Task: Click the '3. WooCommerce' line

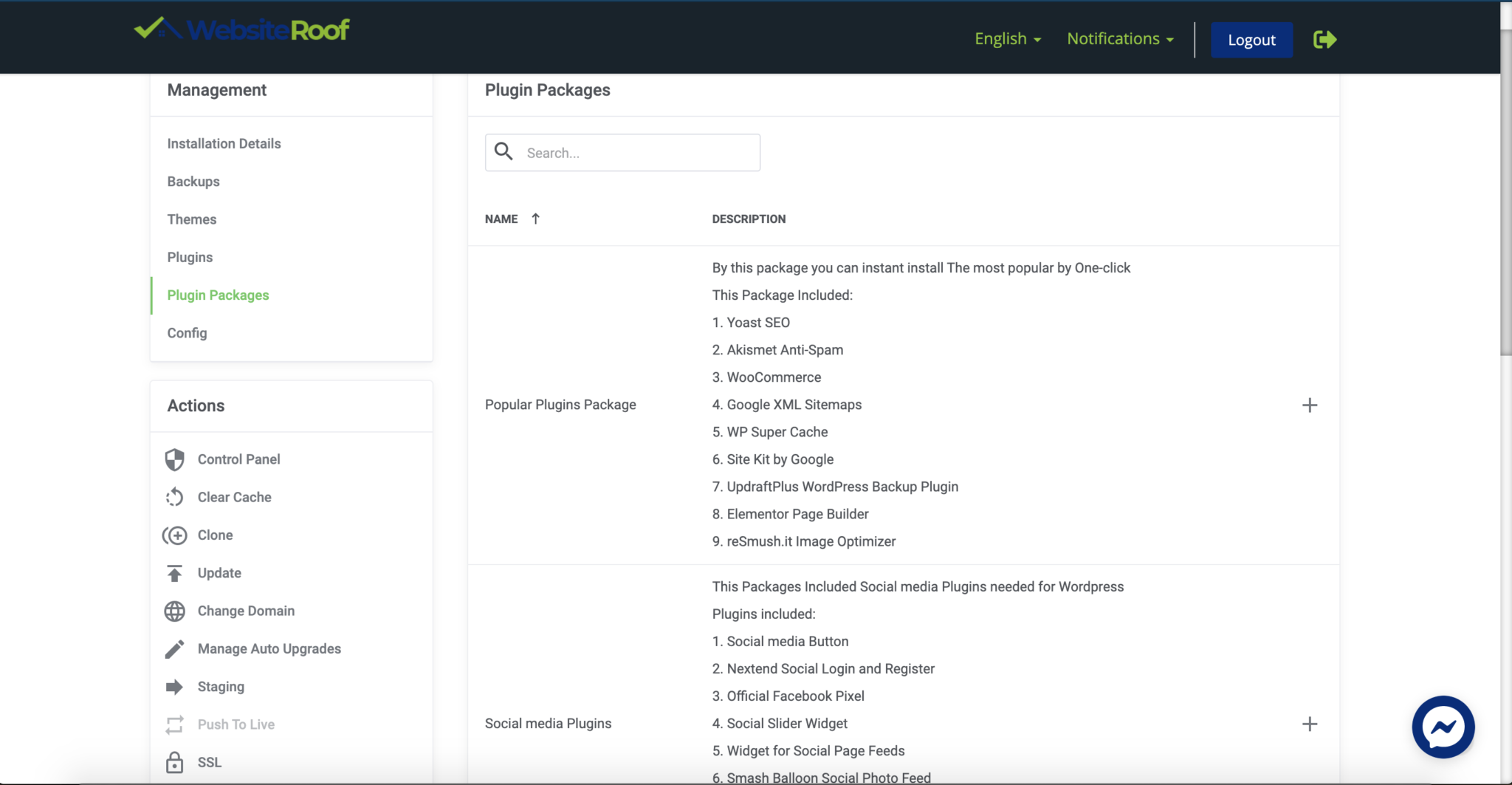Action: (x=766, y=377)
